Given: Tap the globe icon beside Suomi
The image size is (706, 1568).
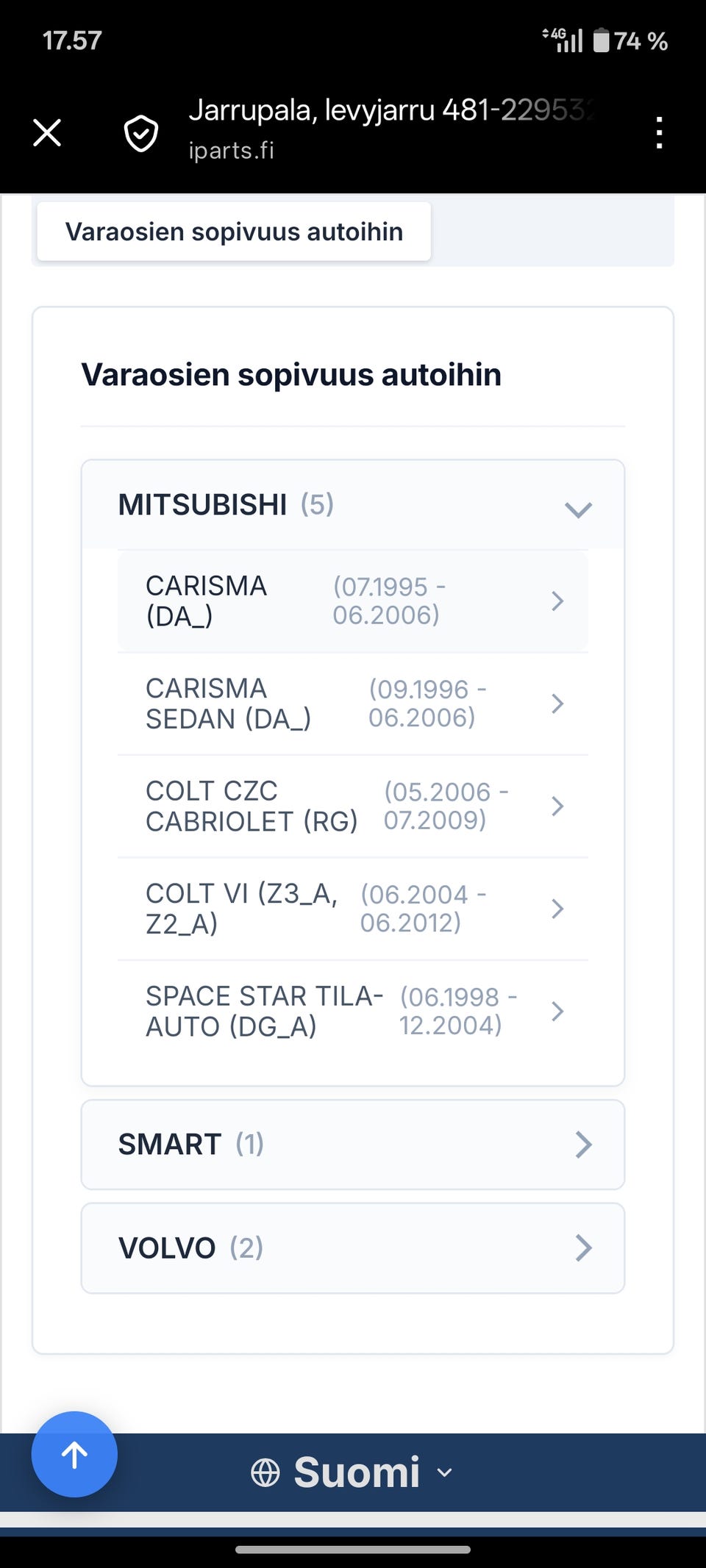Looking at the screenshot, I should tap(265, 1472).
